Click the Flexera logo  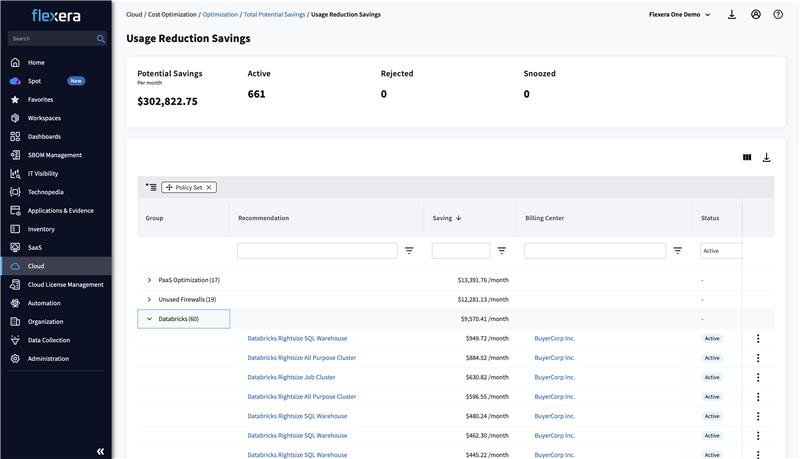pos(56,16)
